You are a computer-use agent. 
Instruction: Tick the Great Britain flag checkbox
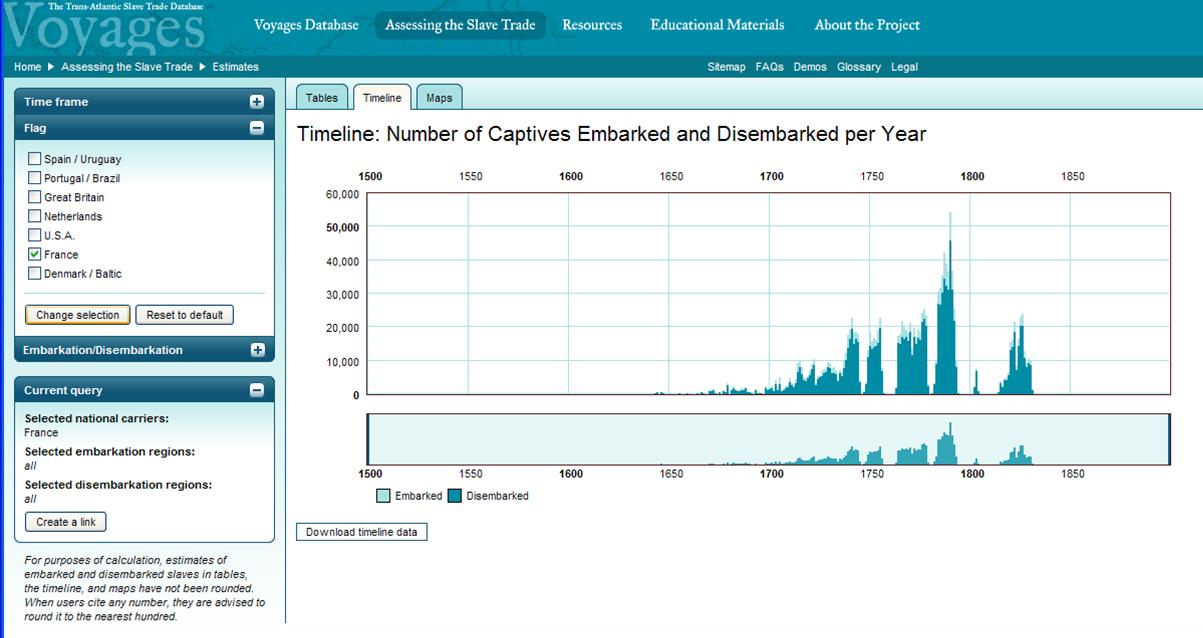click(x=35, y=197)
